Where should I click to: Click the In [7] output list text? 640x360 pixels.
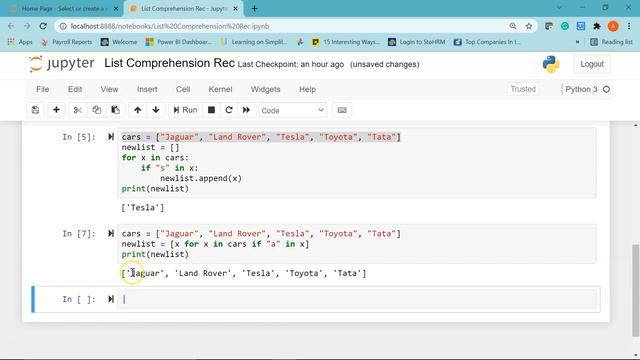pyautogui.click(x=244, y=273)
